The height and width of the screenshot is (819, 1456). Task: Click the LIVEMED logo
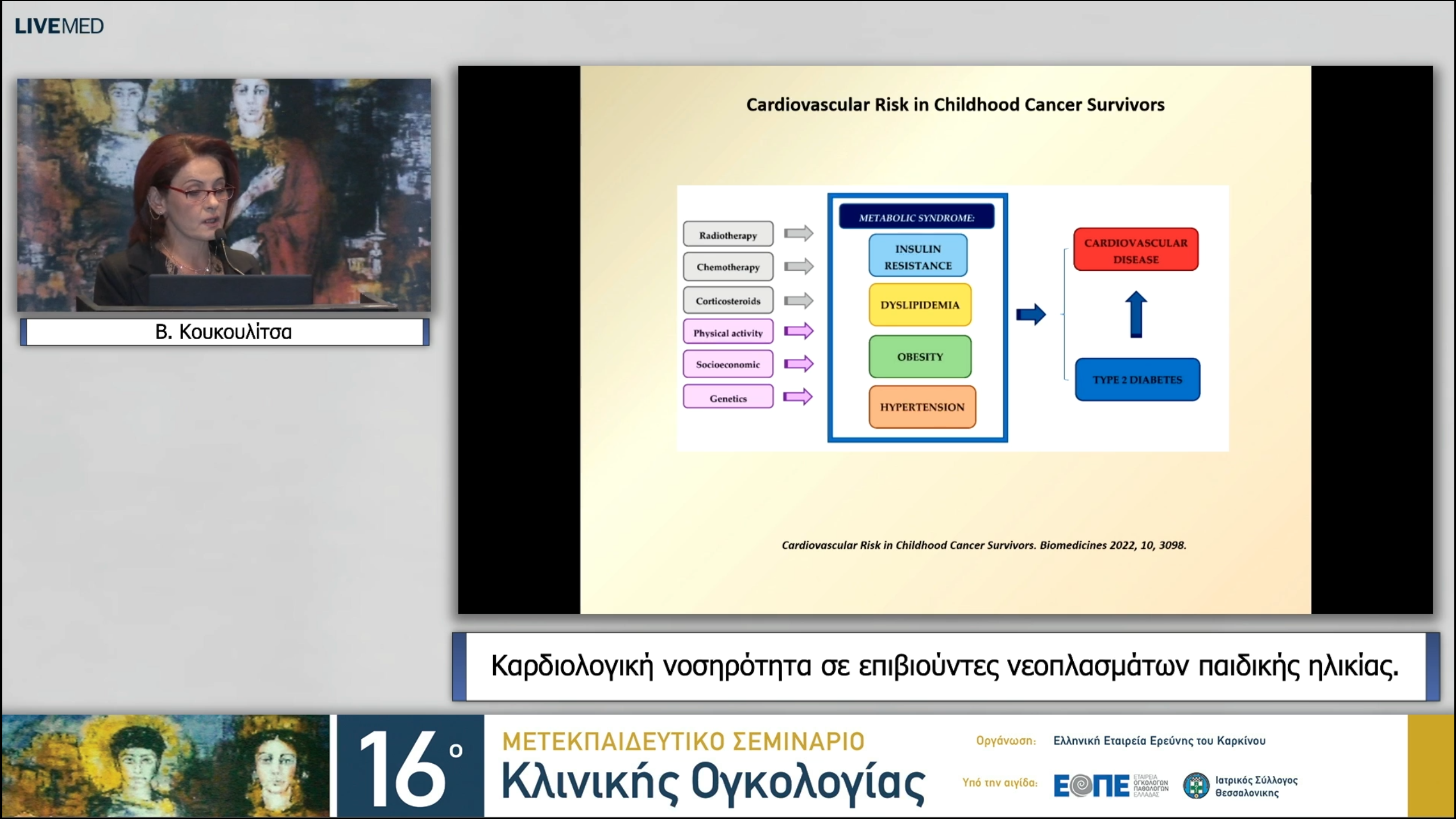pos(59,26)
